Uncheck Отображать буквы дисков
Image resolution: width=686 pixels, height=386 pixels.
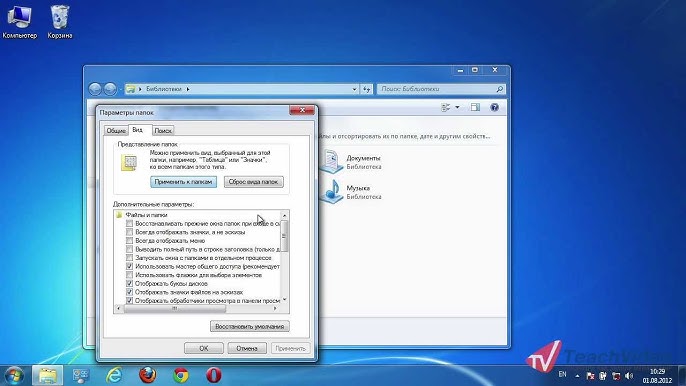[130, 284]
